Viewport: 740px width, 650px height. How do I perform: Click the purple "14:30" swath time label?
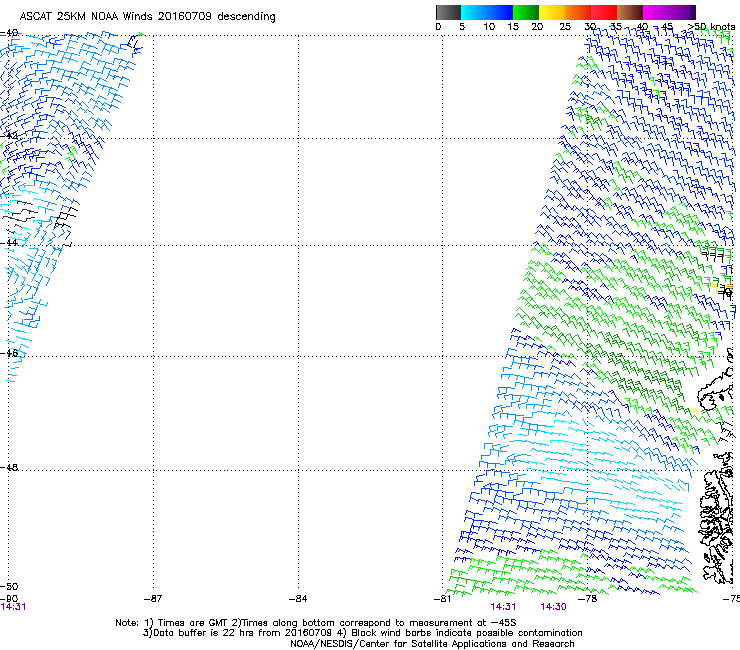[x=553, y=607]
